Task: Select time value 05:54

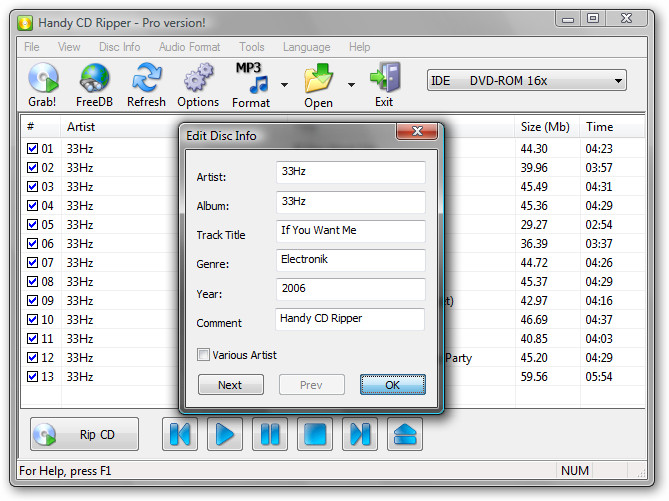Action: click(599, 376)
